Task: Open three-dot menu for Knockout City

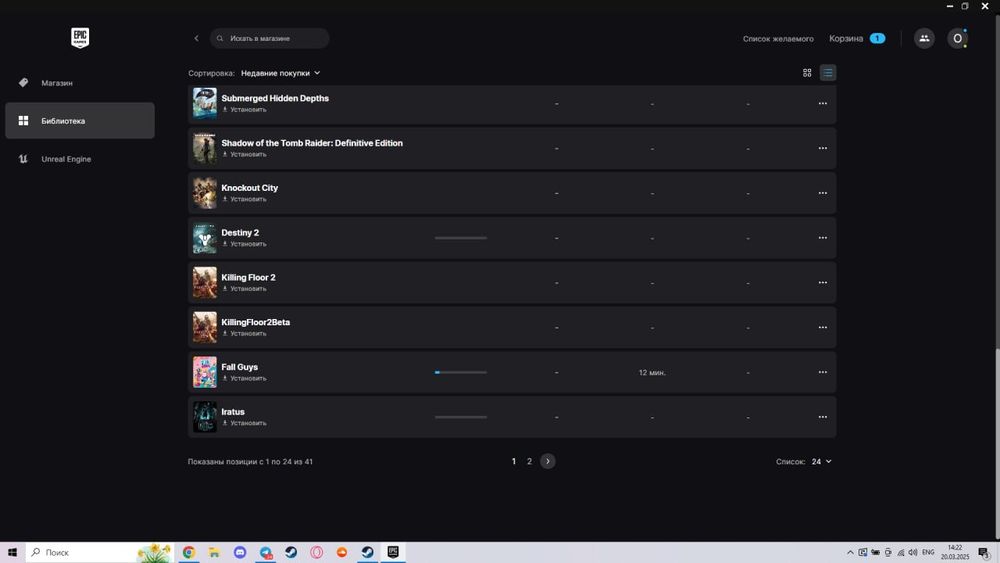Action: pos(823,193)
